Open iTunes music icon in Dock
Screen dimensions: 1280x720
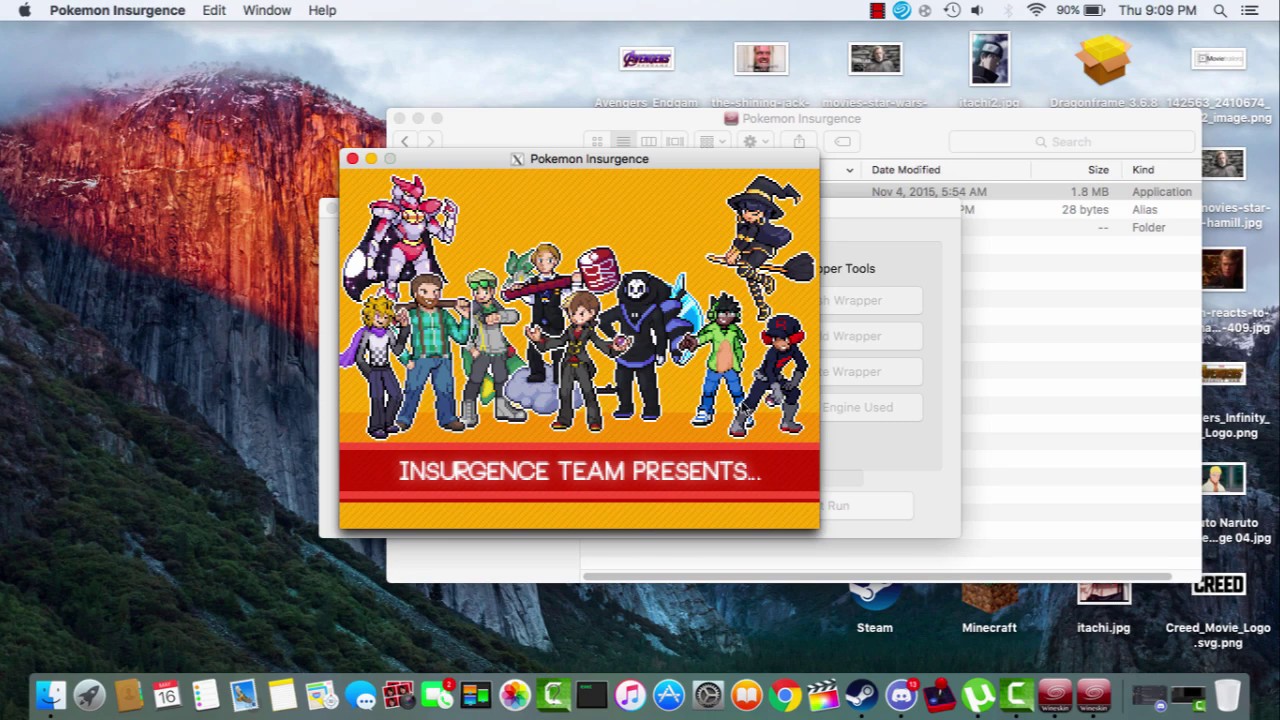click(x=630, y=695)
